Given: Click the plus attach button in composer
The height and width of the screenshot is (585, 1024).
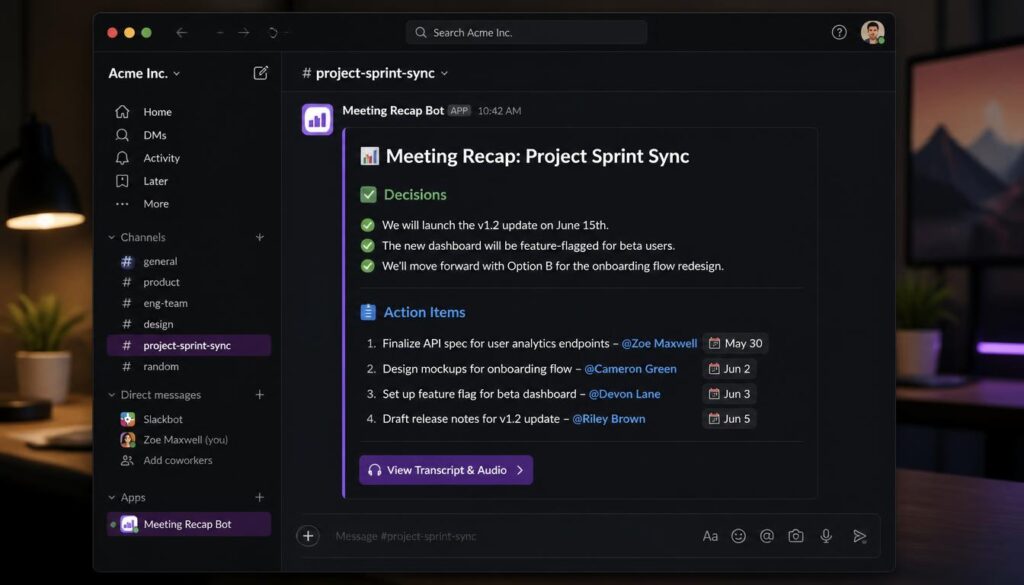Looking at the screenshot, I should point(308,536).
